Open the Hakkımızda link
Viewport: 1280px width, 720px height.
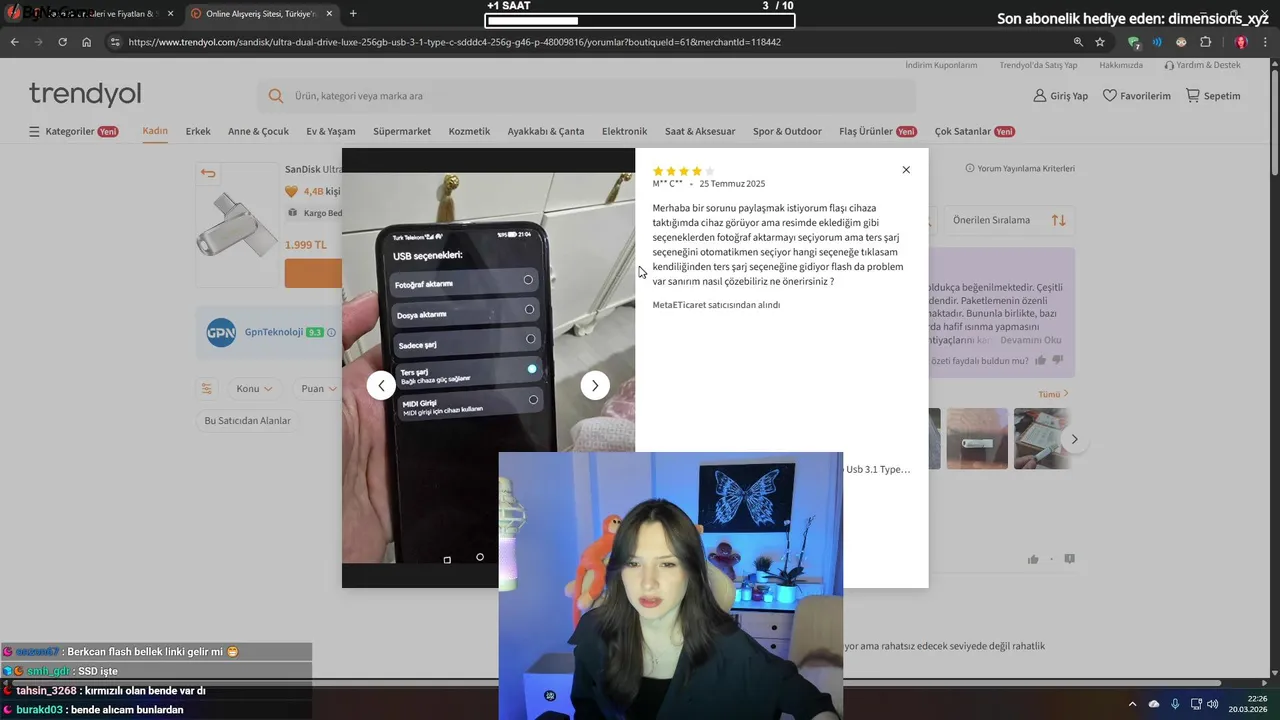tap(1121, 65)
